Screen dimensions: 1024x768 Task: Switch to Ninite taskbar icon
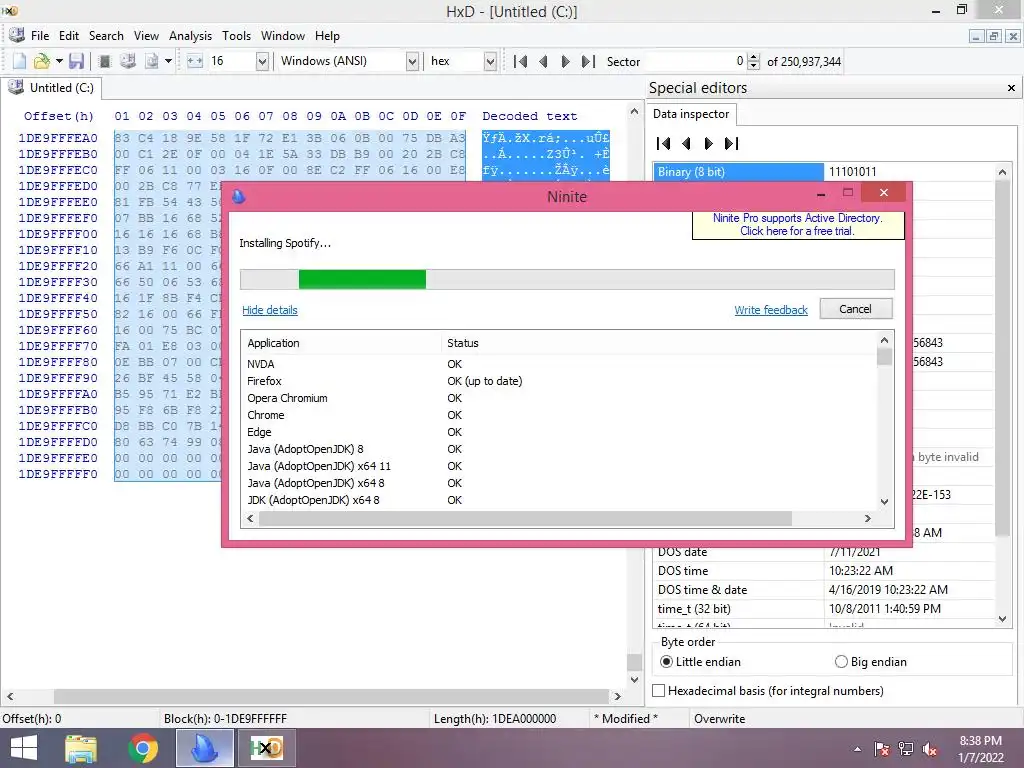click(204, 748)
